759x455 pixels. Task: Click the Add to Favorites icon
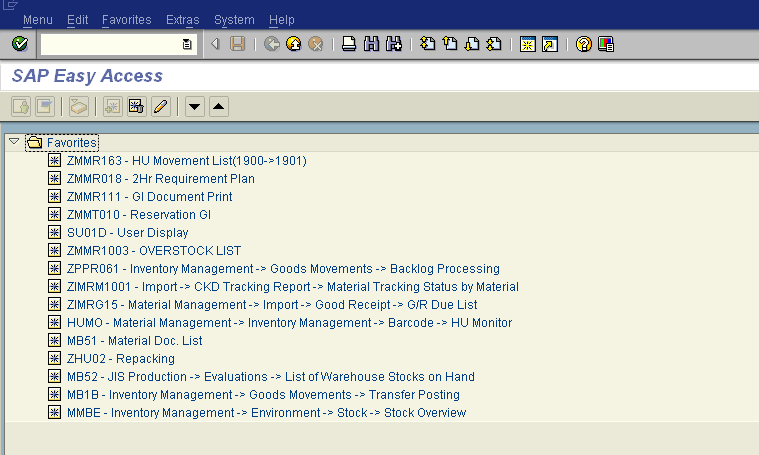pyautogui.click(x=113, y=106)
